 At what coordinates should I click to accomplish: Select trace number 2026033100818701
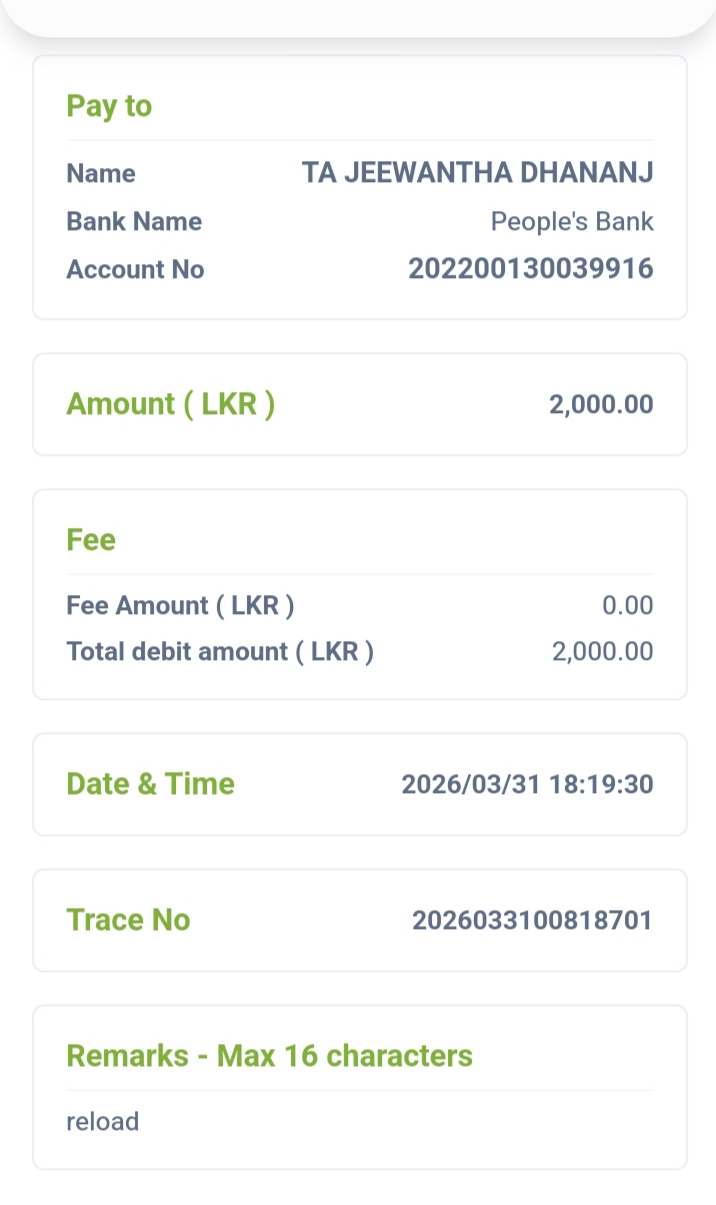[x=532, y=920]
